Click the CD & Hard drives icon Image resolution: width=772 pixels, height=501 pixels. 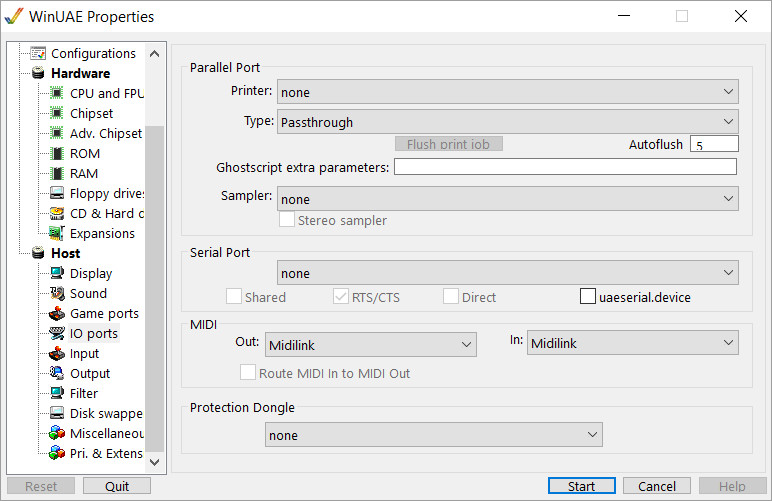[x=57, y=213]
